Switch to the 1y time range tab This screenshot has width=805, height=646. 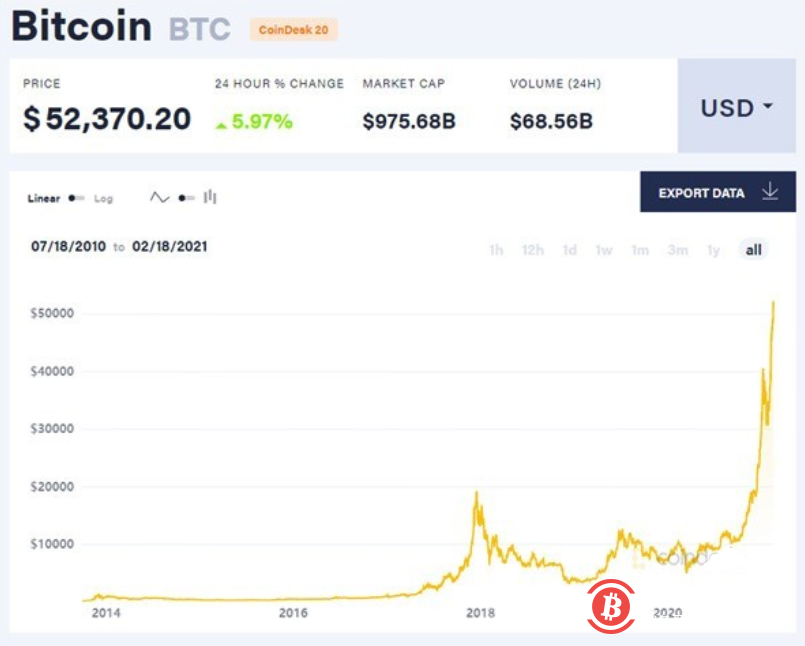(x=713, y=251)
